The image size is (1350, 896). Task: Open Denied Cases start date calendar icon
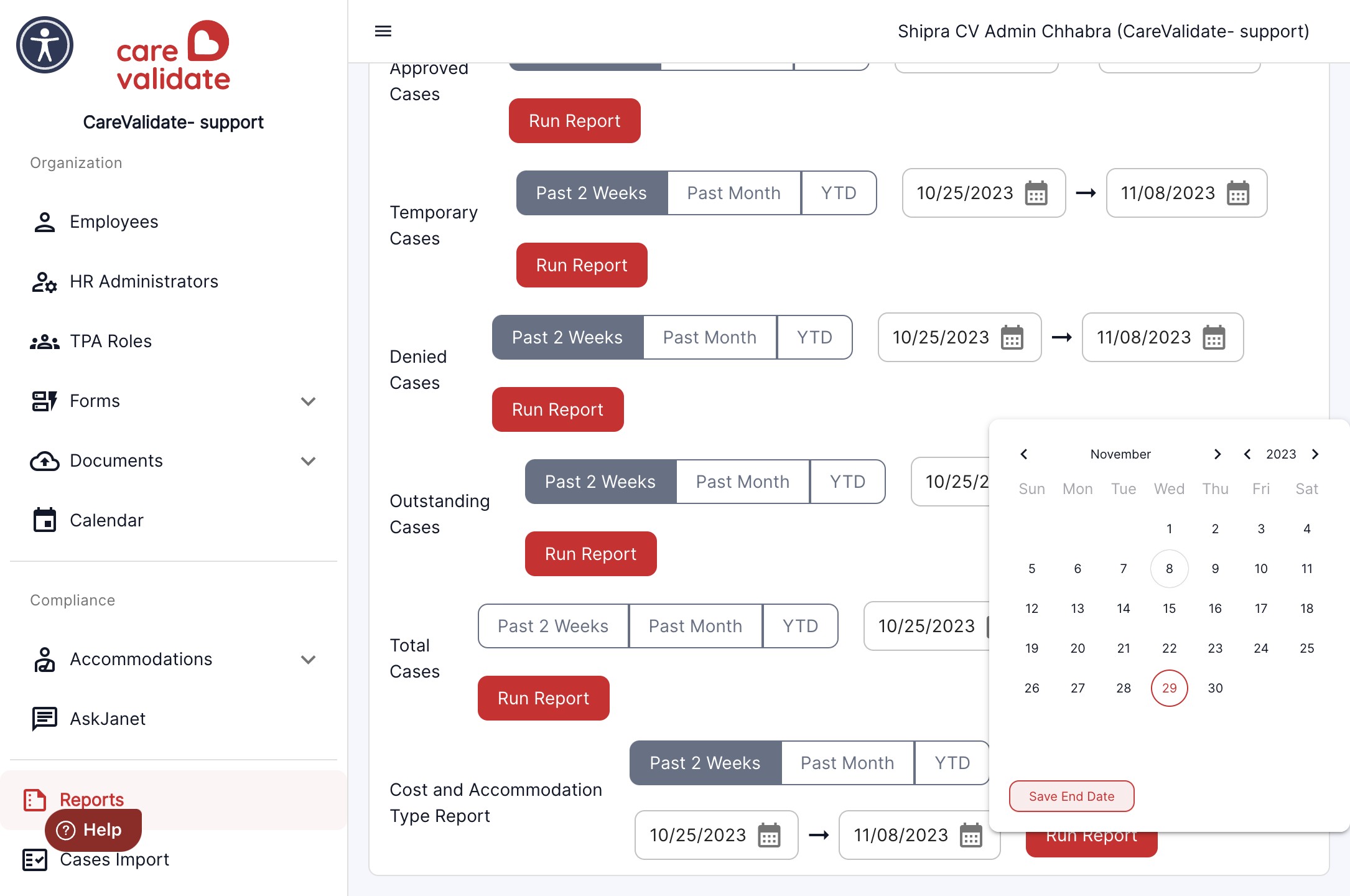pyautogui.click(x=1012, y=338)
